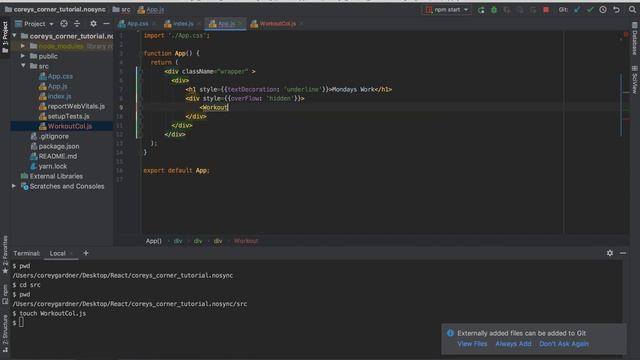
Task: Click App() in the editor breadcrumb bar
Action: [154, 241]
